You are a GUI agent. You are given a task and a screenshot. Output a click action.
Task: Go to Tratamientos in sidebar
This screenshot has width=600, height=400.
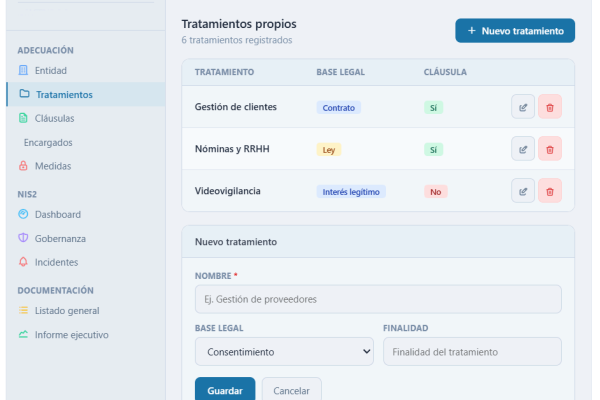click(86, 94)
